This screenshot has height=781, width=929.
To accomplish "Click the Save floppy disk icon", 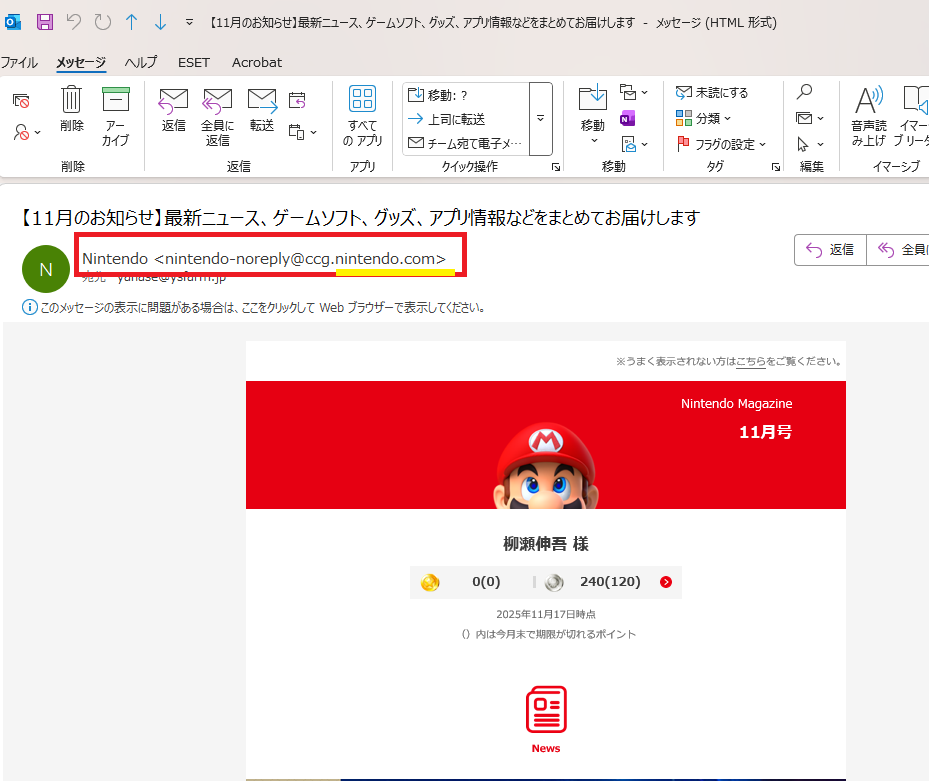I will point(45,22).
